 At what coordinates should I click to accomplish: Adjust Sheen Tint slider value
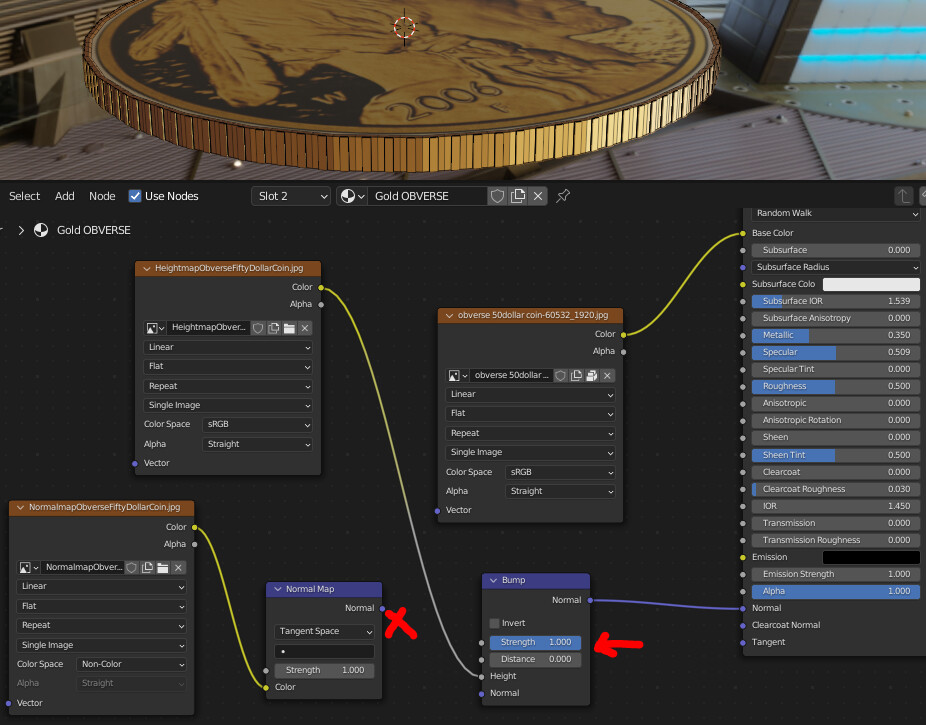pyautogui.click(x=836, y=455)
